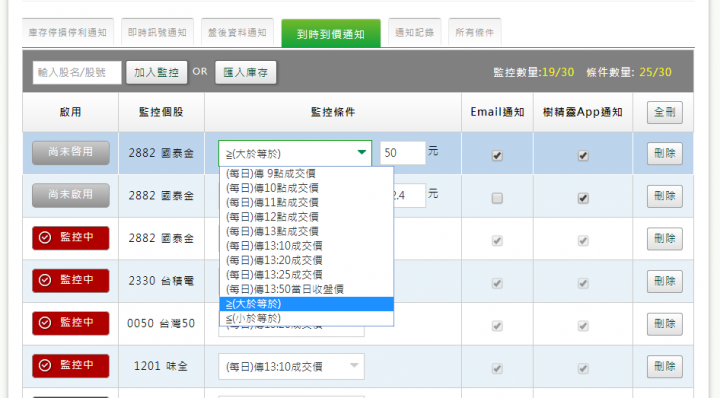Click 刪除 for 2330 台積電 row
720x398 pixels.
tap(664, 281)
